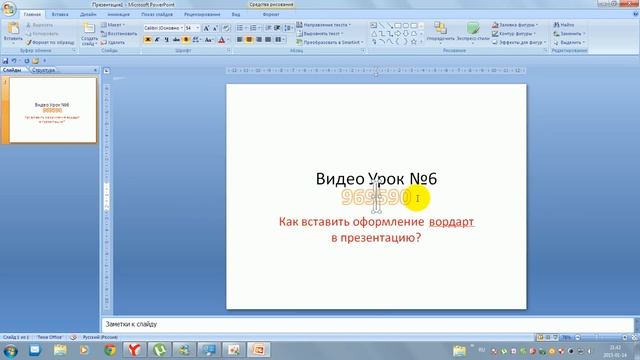Open Shape Fill (Заливка фигуры)
Image resolution: width=640 pixels, height=360 pixels.
[x=515, y=25]
